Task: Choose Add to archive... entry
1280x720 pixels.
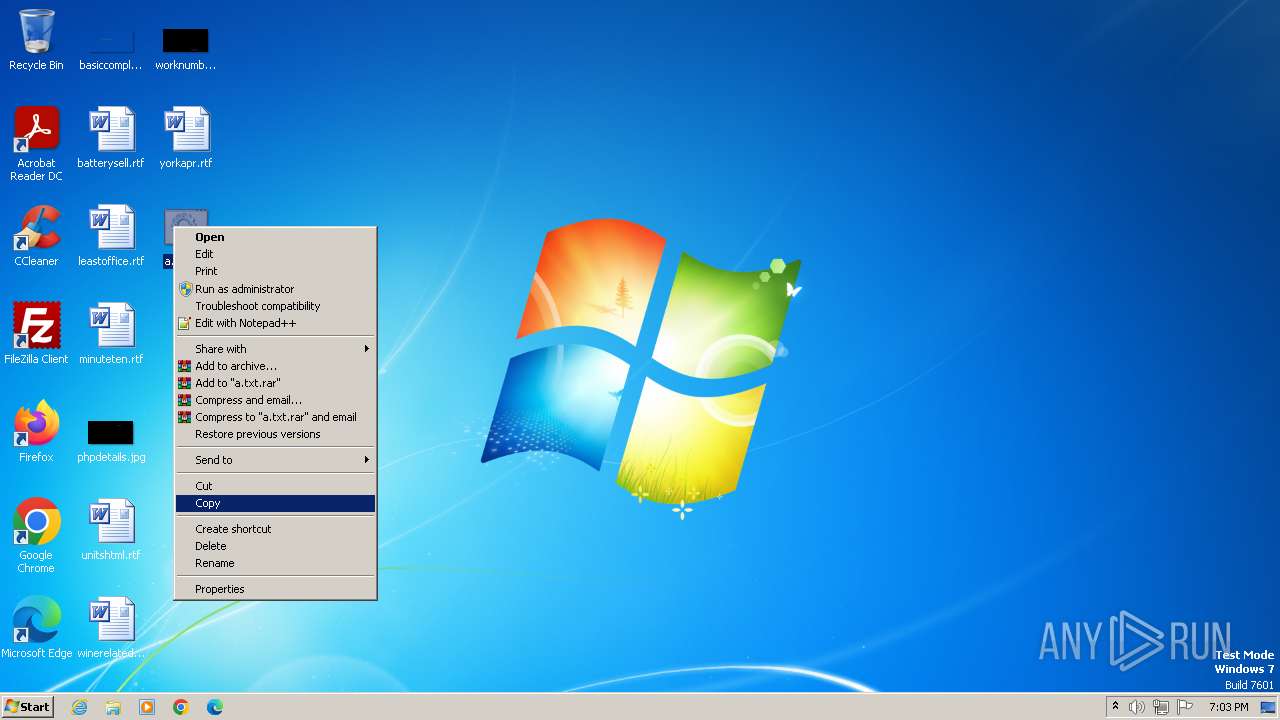Action: point(275,366)
